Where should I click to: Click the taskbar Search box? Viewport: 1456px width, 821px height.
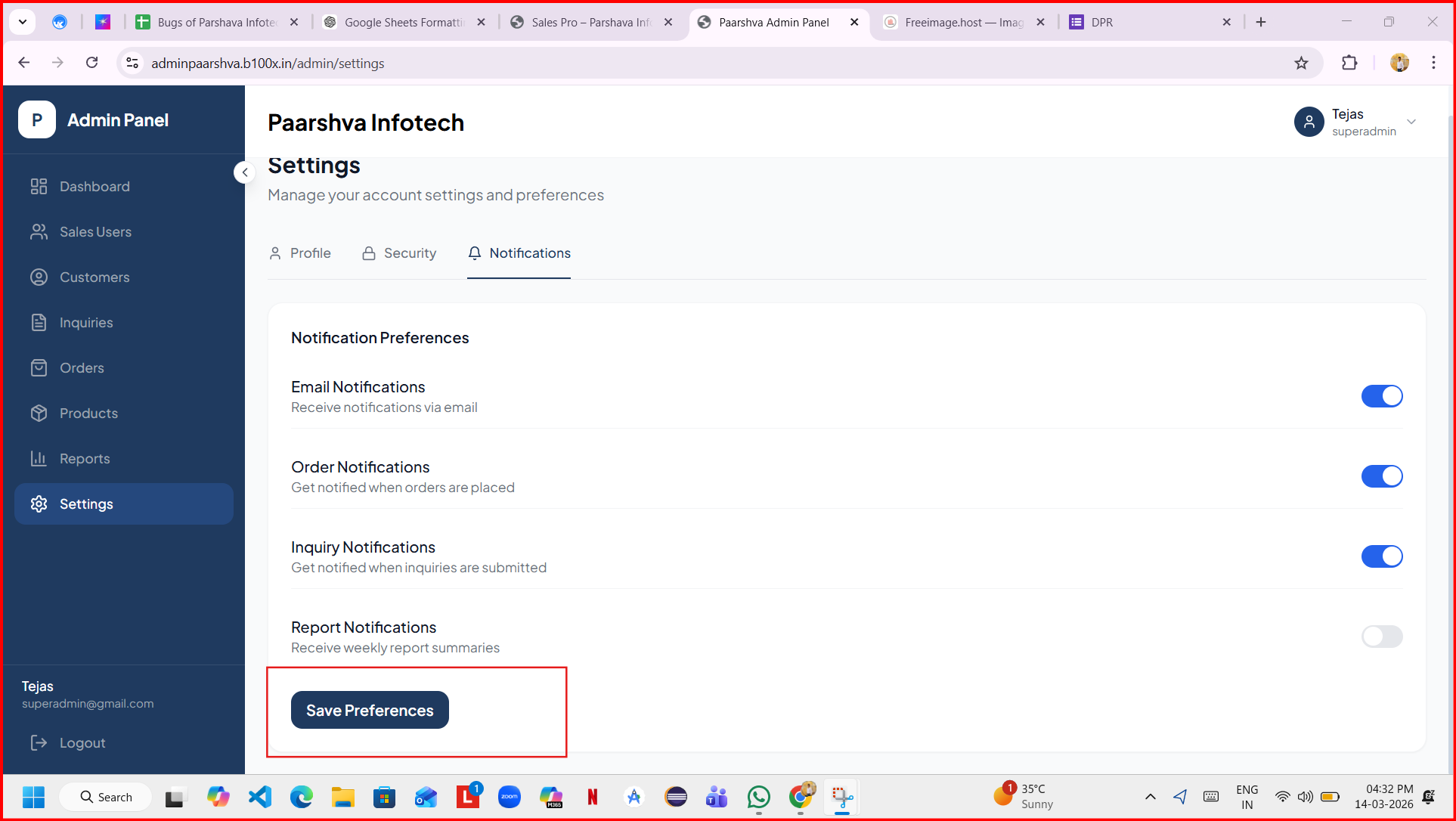pyautogui.click(x=106, y=797)
